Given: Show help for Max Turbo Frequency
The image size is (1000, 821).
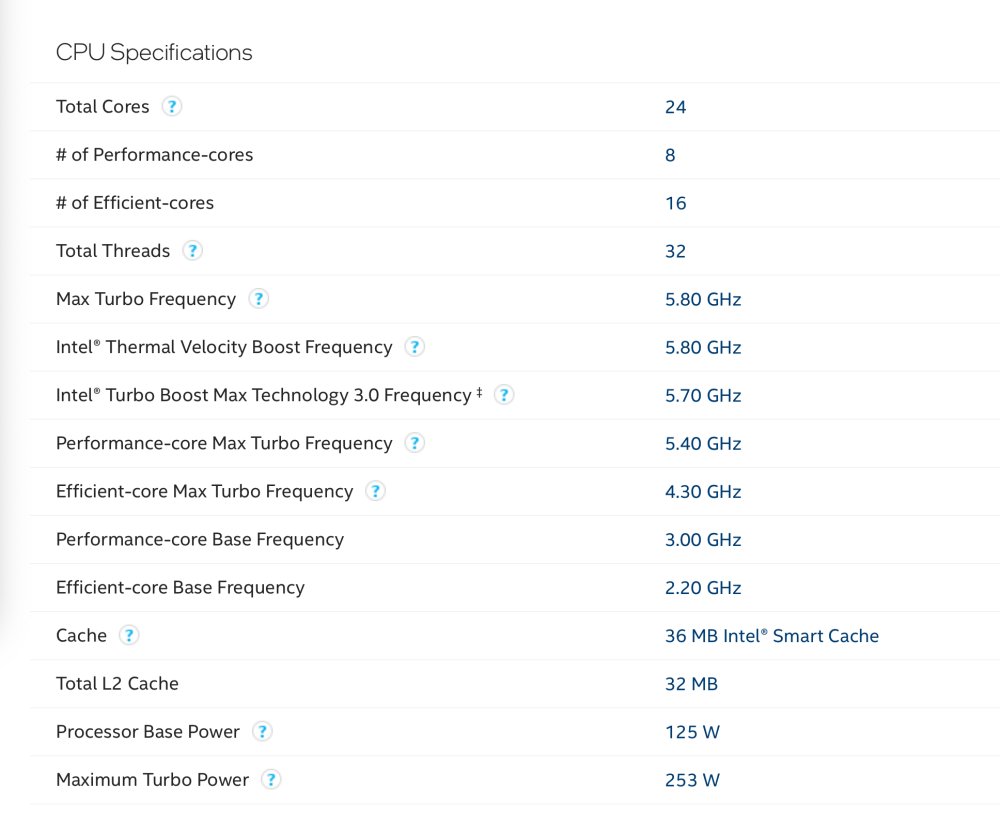Looking at the screenshot, I should coord(258,299).
